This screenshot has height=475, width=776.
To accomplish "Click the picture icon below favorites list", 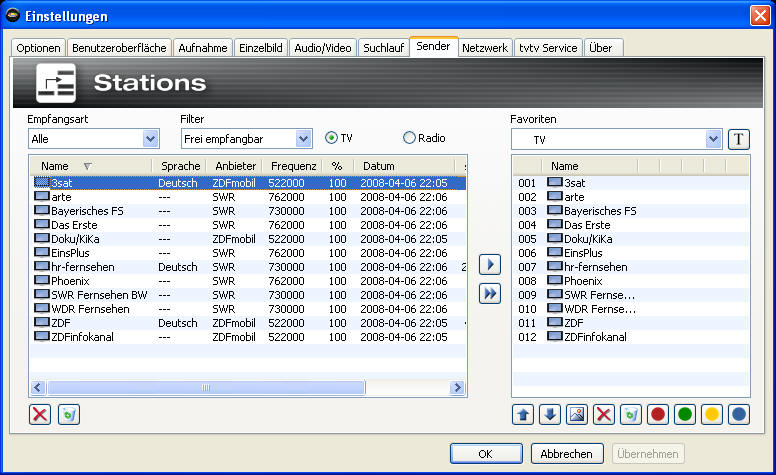I will tap(577, 415).
